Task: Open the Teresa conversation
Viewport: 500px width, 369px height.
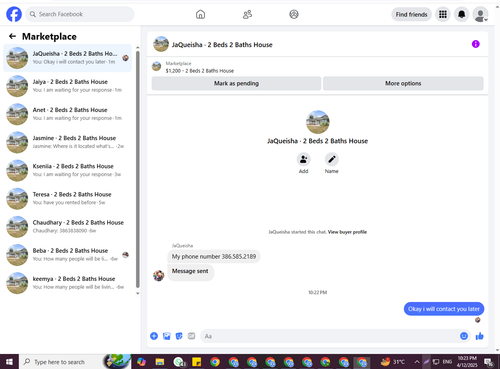Action: point(68,198)
